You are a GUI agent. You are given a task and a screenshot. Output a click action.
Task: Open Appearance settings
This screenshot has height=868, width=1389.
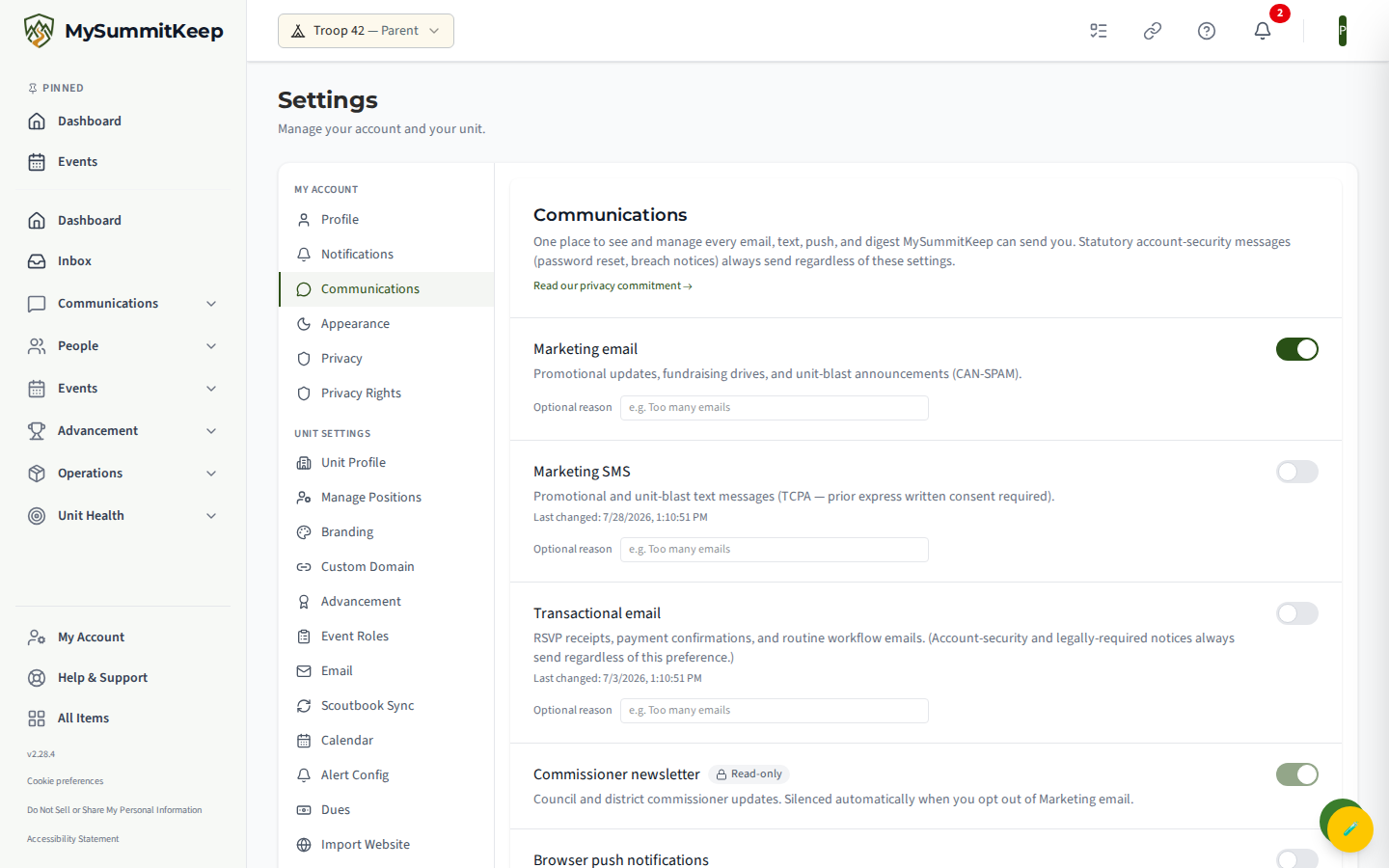pyautogui.click(x=387, y=323)
